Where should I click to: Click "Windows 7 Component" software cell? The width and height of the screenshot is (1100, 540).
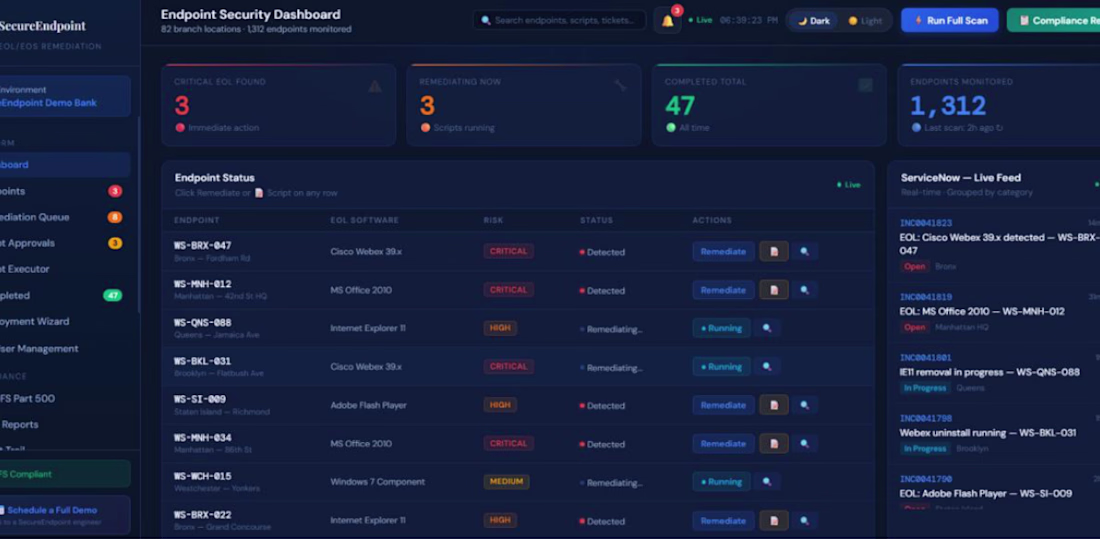(377, 482)
